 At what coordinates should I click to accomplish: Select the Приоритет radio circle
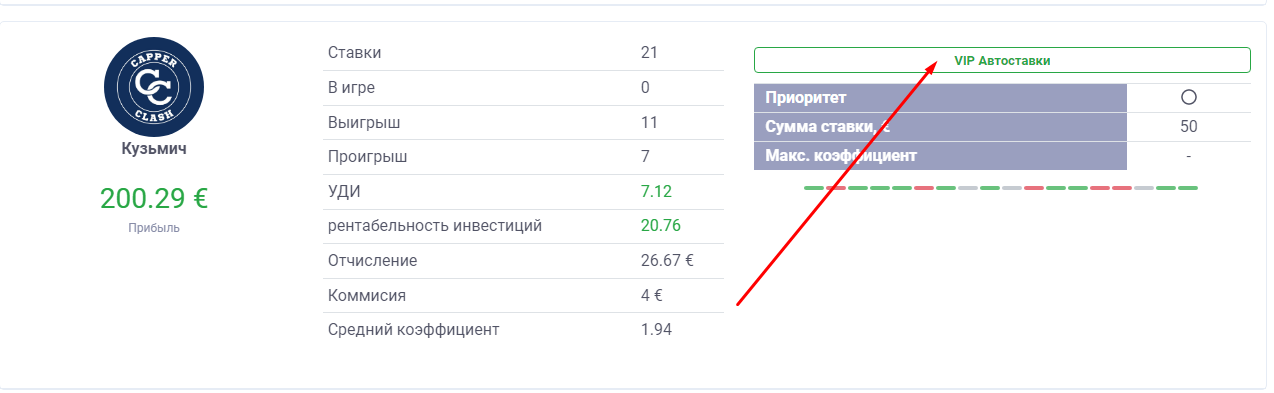pyautogui.click(x=1189, y=98)
